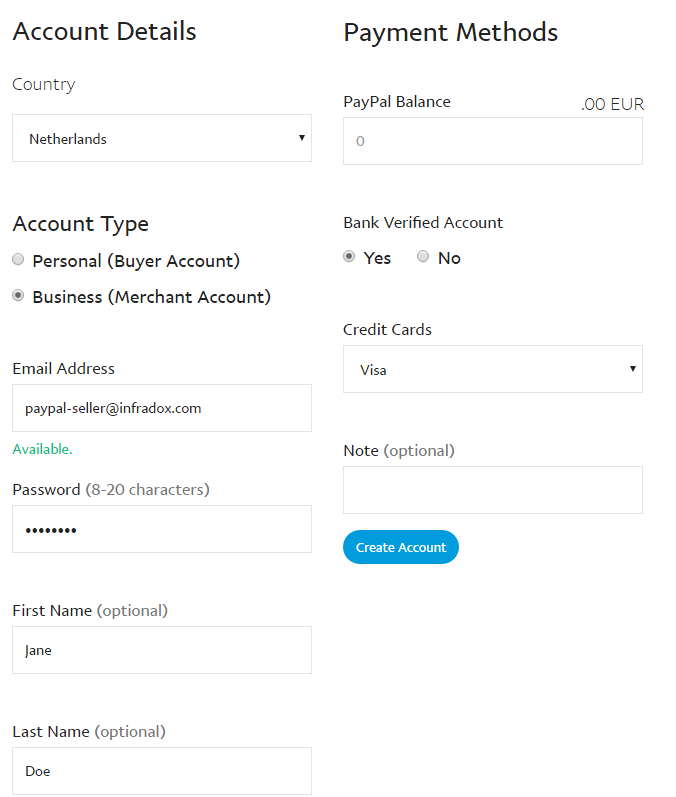Click the Personal (Buyer Account) label text
This screenshot has height=797, width=676.
136,261
